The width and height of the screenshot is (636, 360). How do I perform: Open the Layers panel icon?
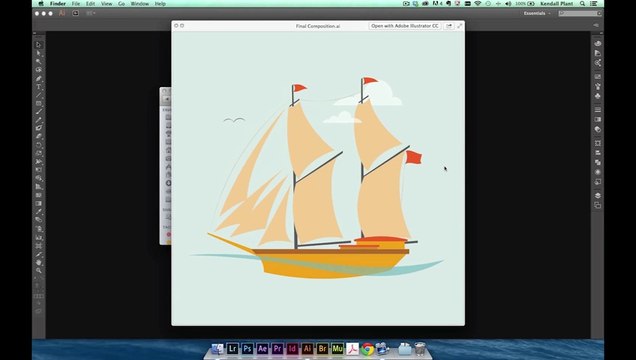click(597, 195)
